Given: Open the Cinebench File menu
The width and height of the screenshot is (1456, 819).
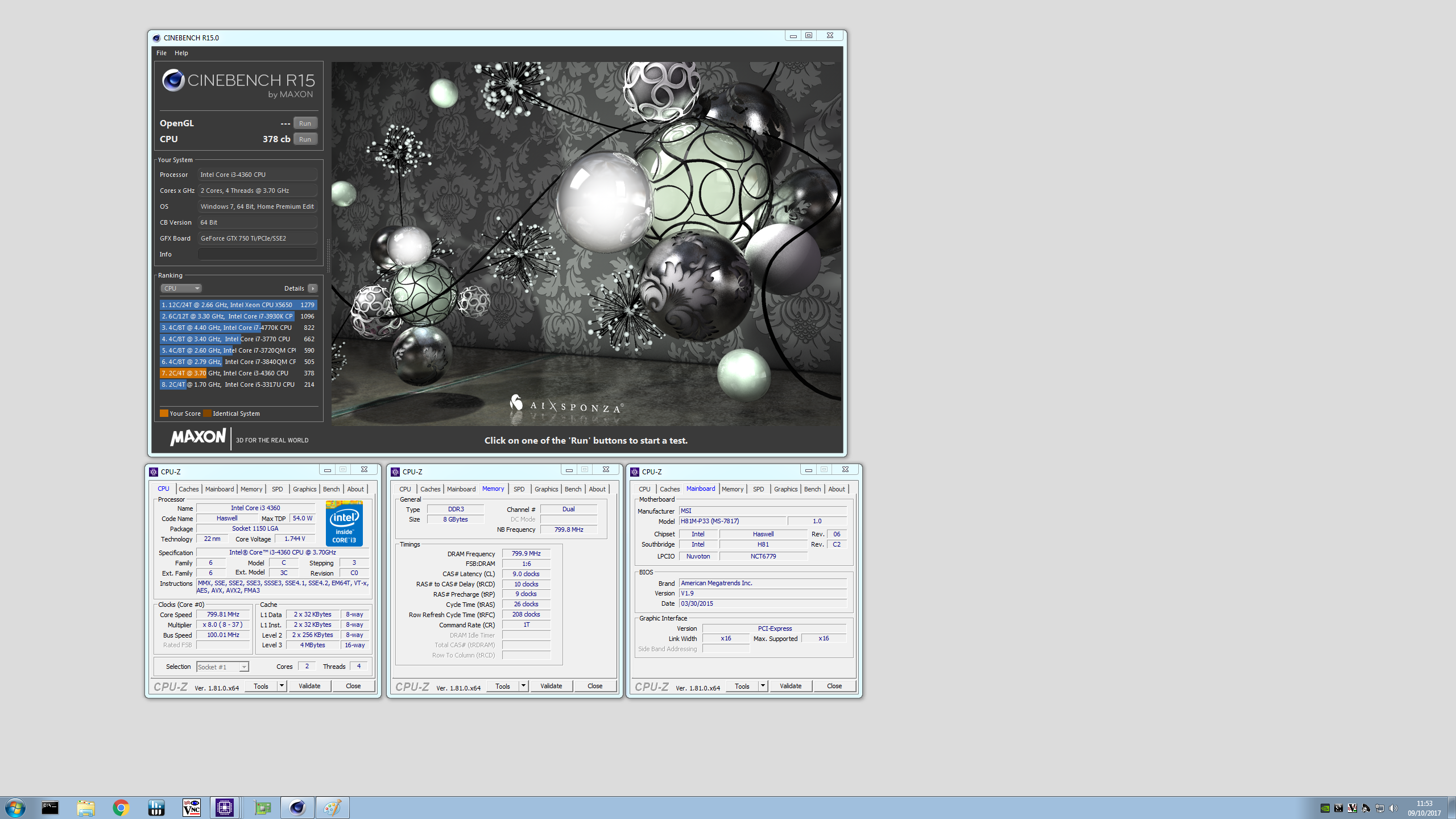Looking at the screenshot, I should pyautogui.click(x=162, y=53).
